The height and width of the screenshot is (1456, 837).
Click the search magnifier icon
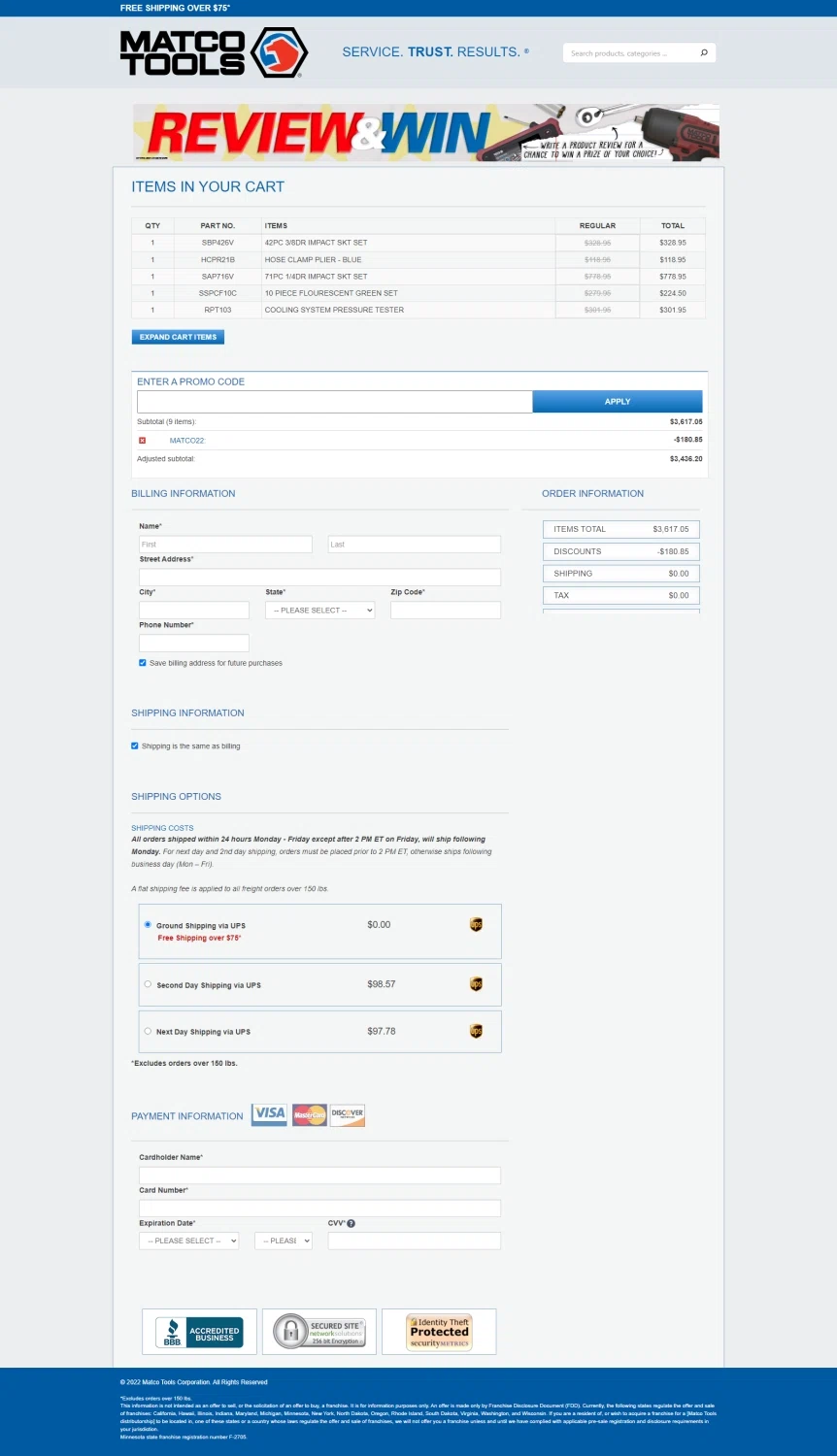point(704,52)
